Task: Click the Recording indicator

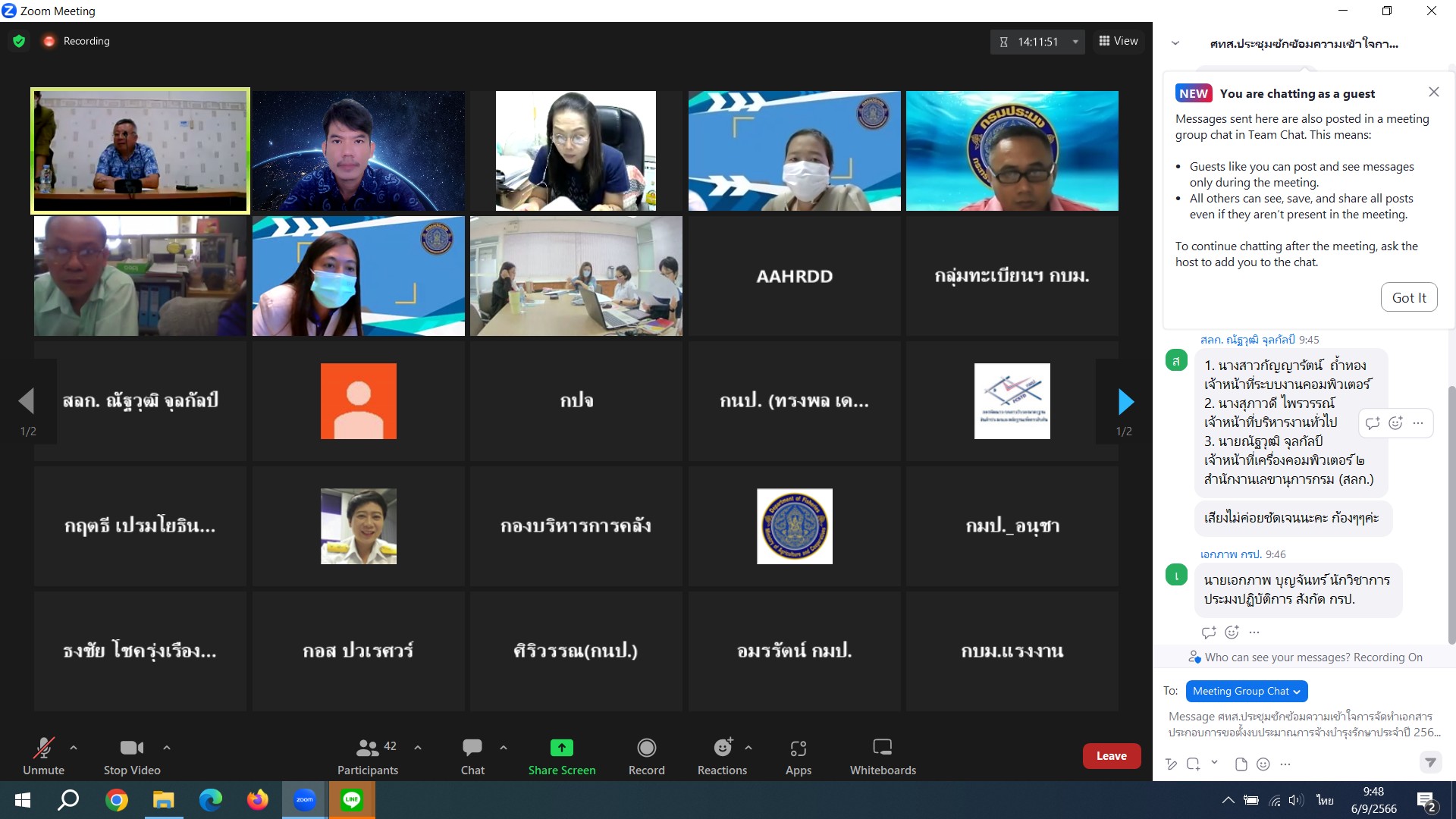Action: [77, 41]
